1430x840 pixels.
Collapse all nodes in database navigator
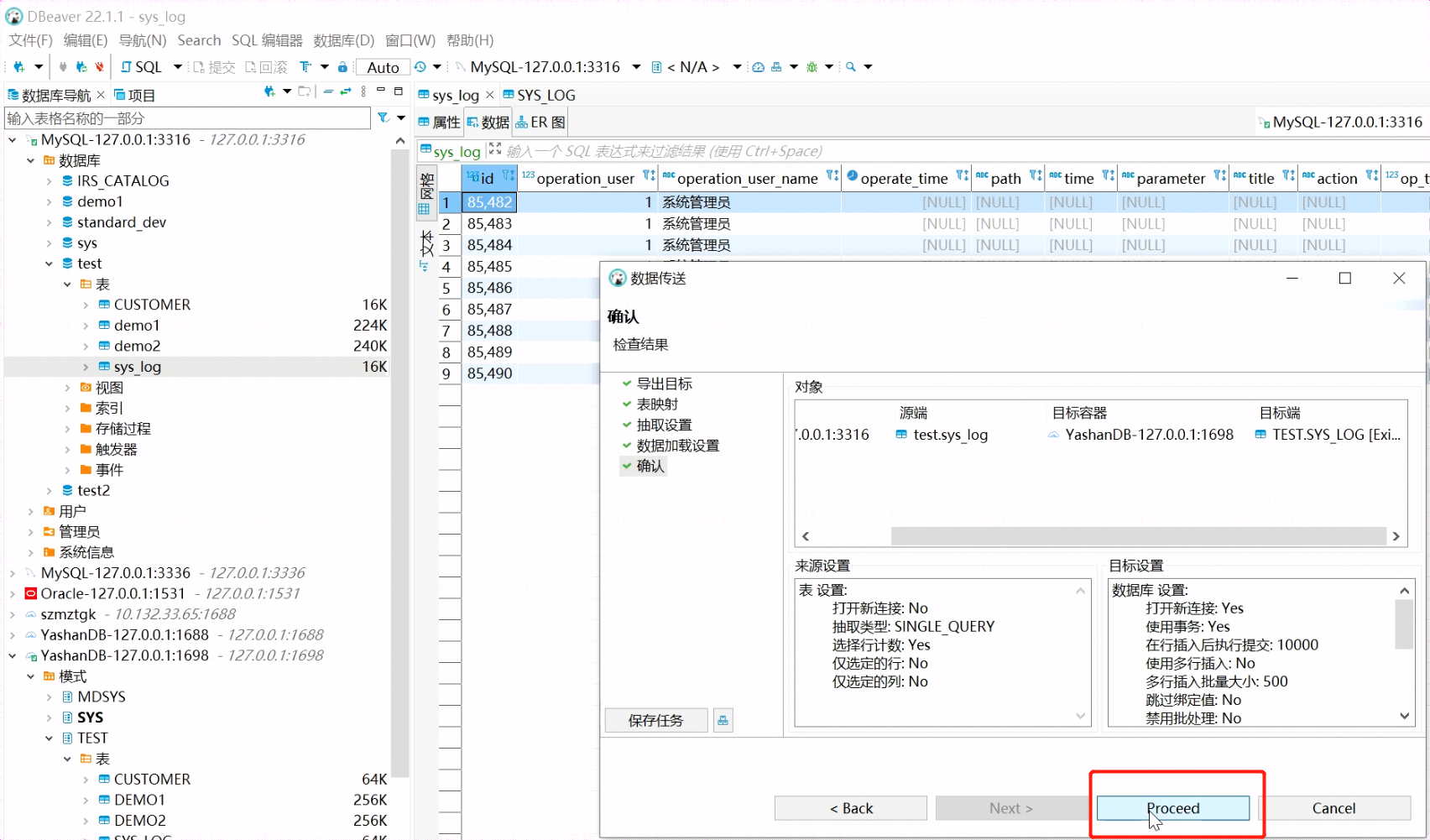point(328,91)
